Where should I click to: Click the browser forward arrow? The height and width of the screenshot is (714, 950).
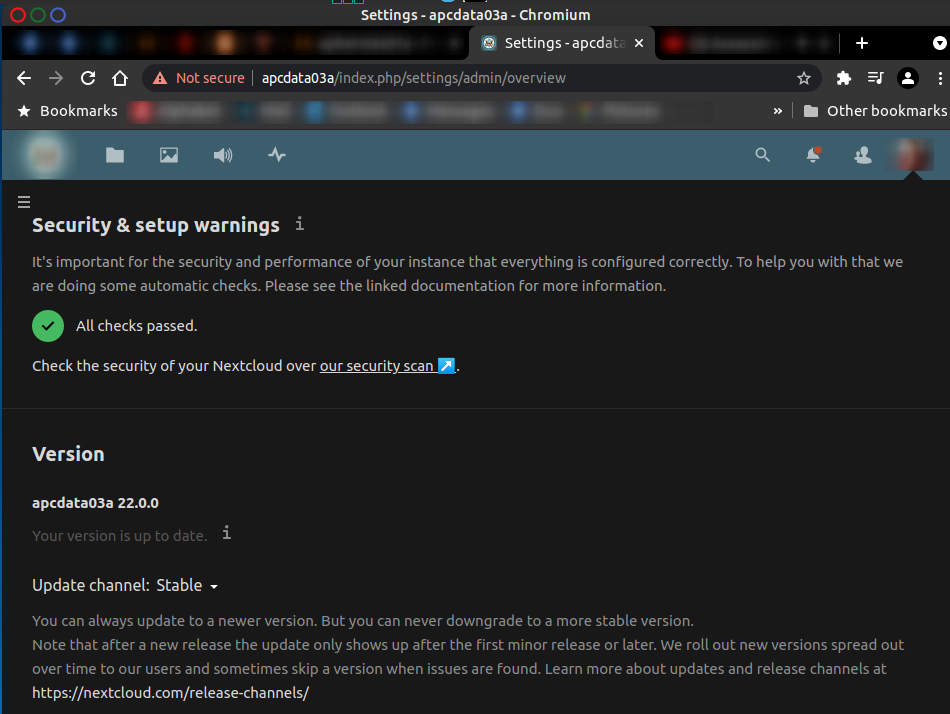coord(56,78)
